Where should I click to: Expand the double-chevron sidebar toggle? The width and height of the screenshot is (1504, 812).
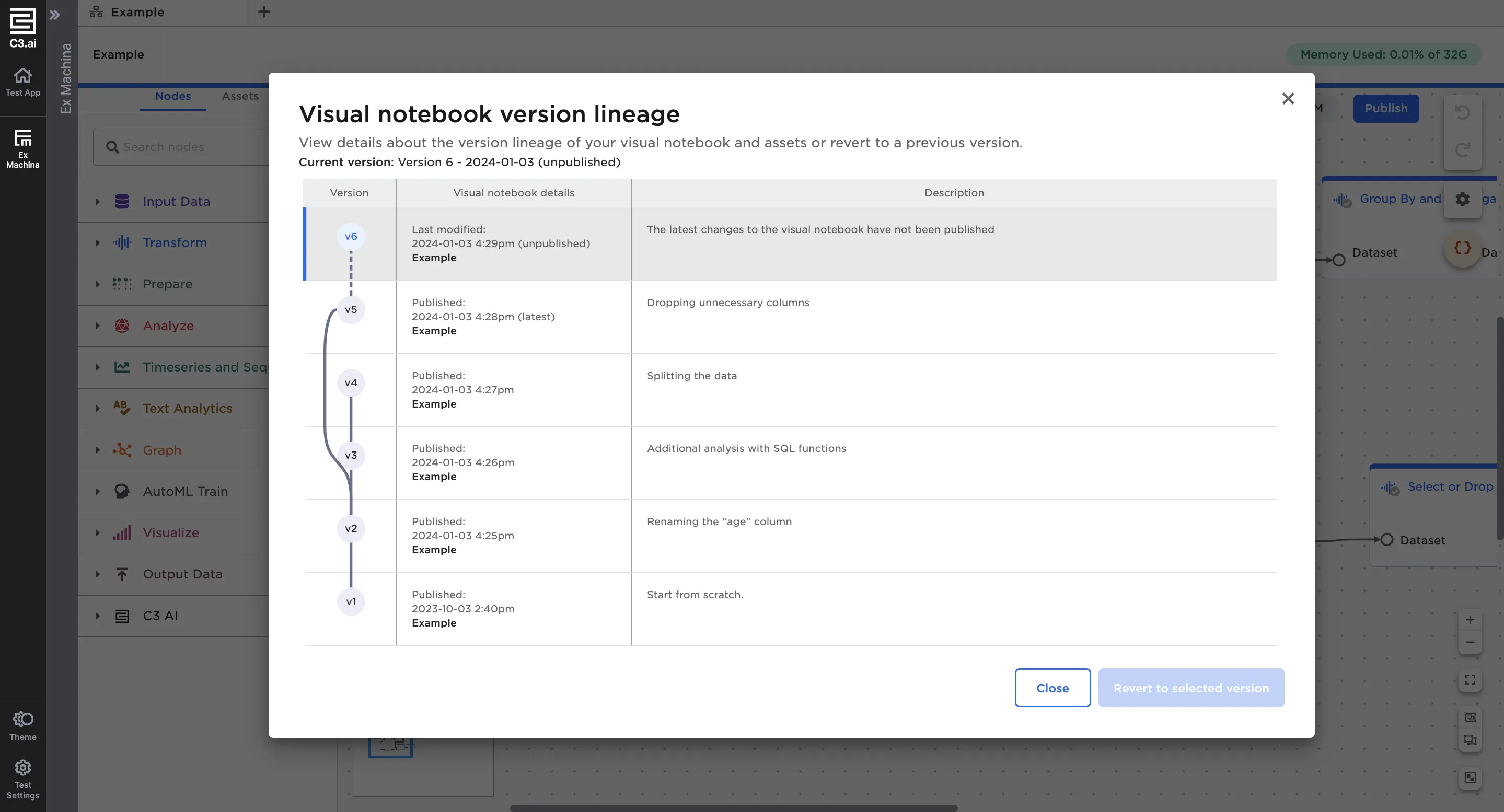click(55, 15)
